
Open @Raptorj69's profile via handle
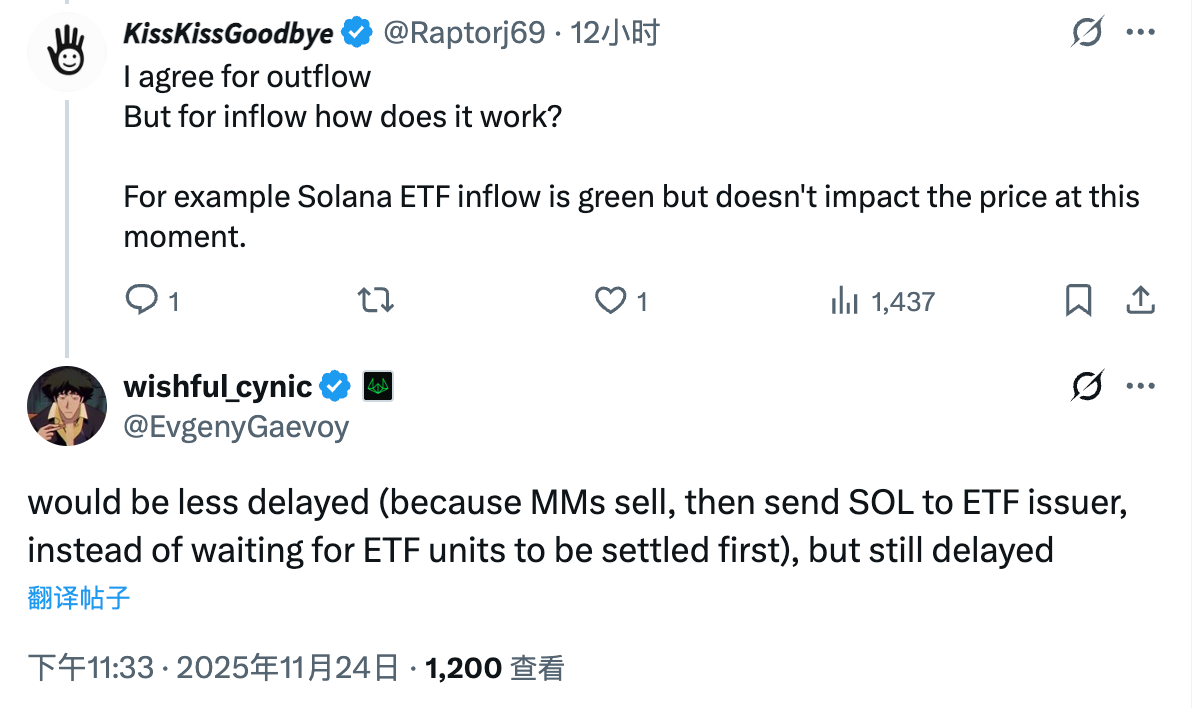pyautogui.click(x=466, y=31)
